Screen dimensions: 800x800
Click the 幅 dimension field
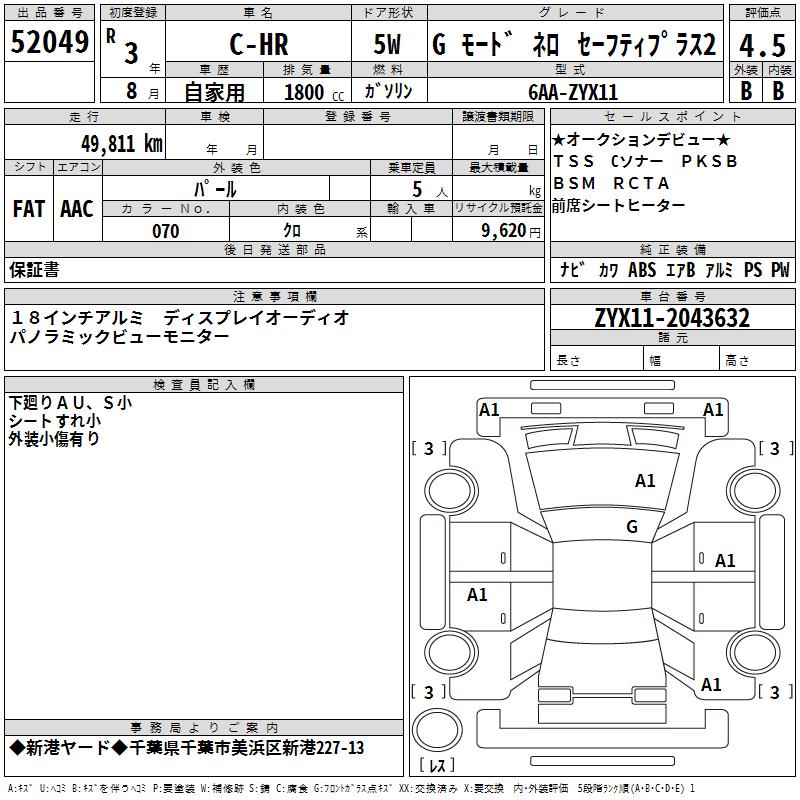click(681, 360)
